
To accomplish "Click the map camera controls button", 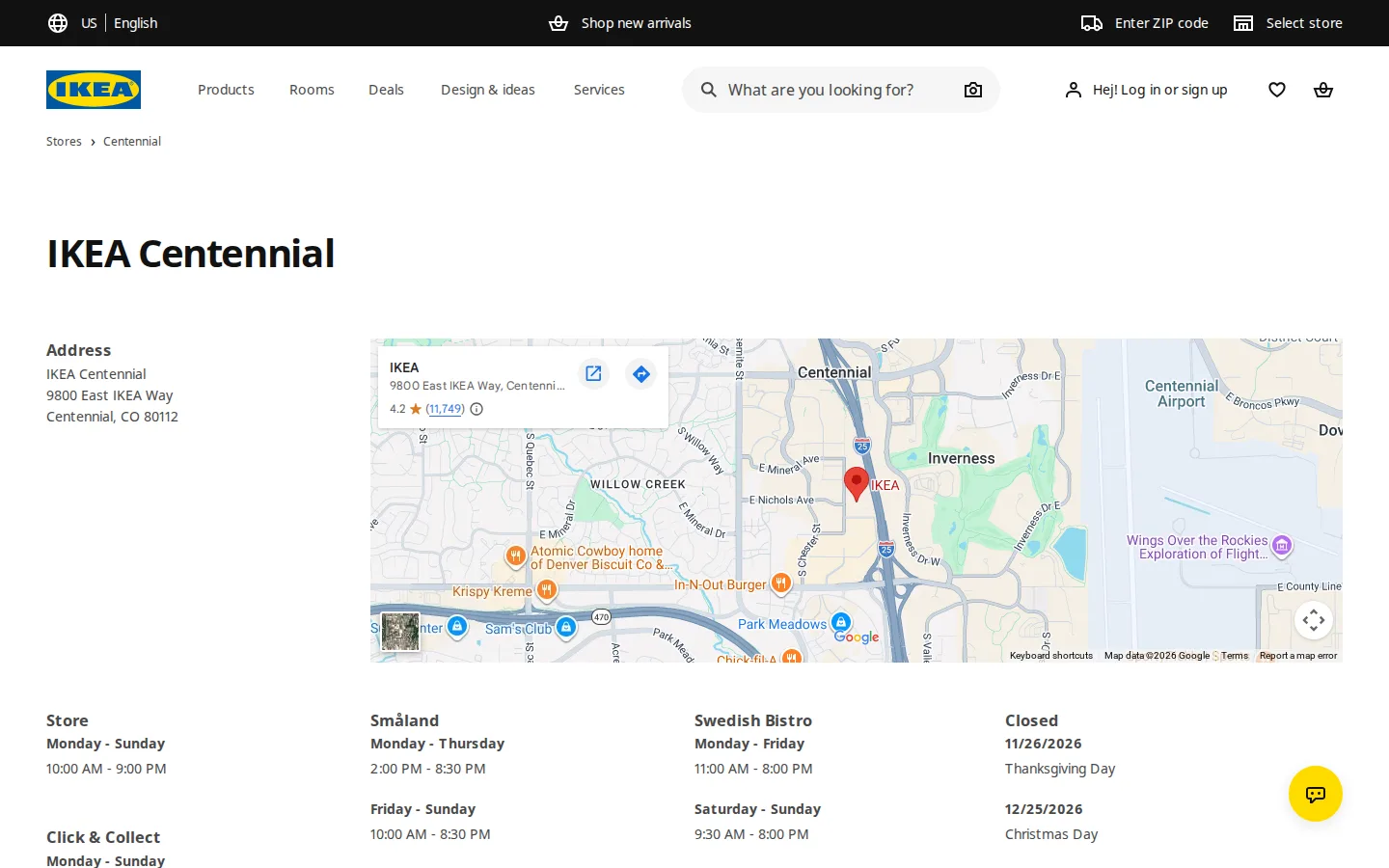I will 1314,620.
